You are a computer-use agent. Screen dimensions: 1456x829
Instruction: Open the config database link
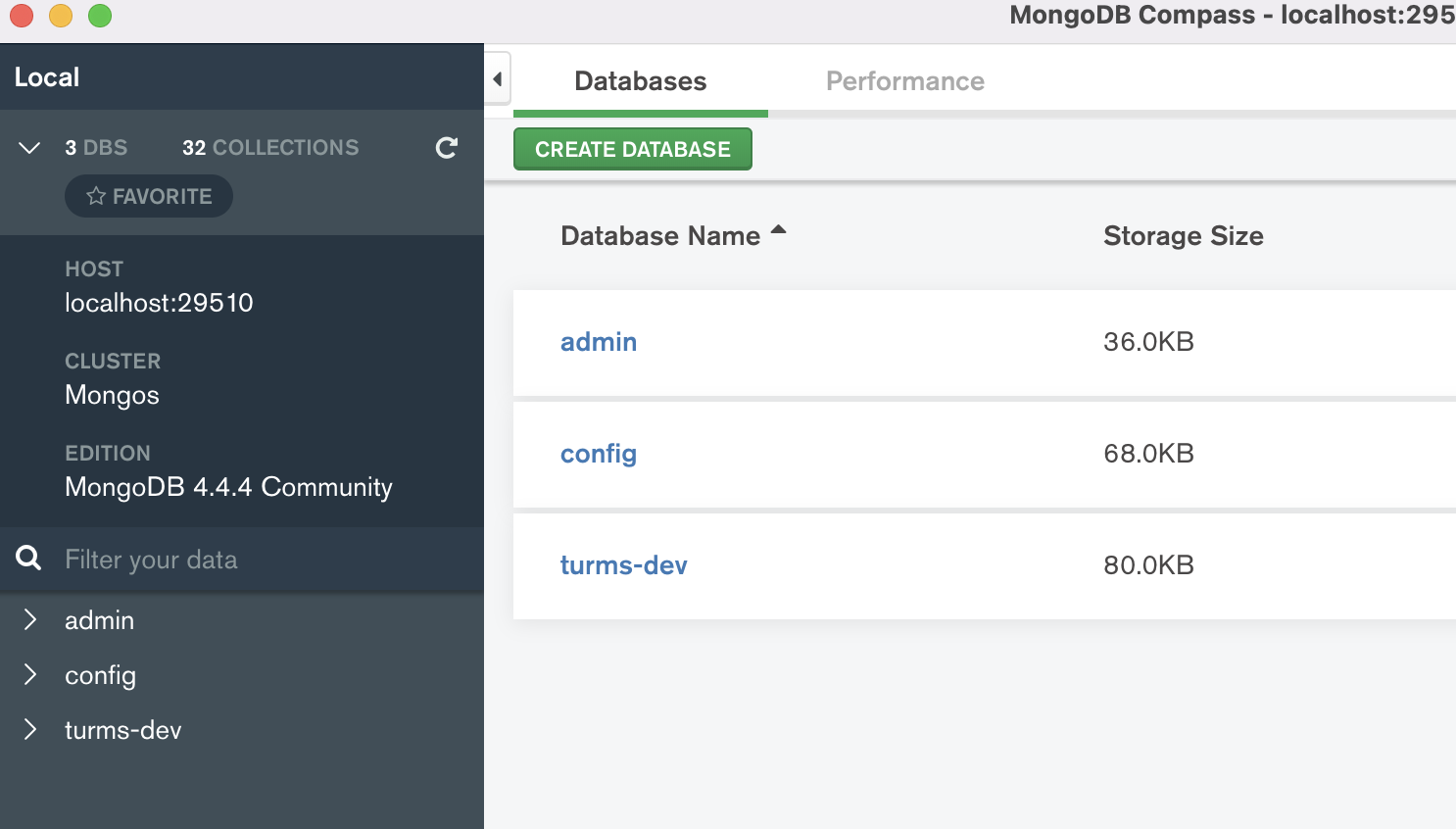point(599,454)
